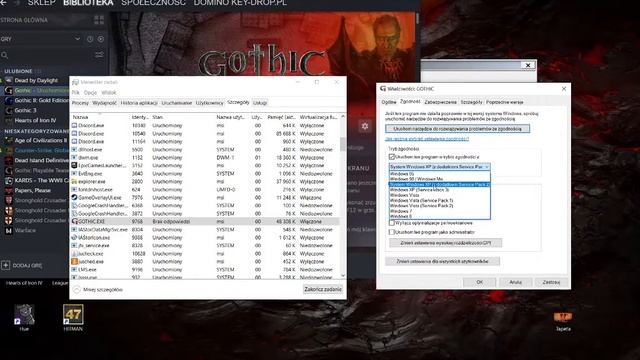Select the Dead by Daylight game icon

click(9, 80)
